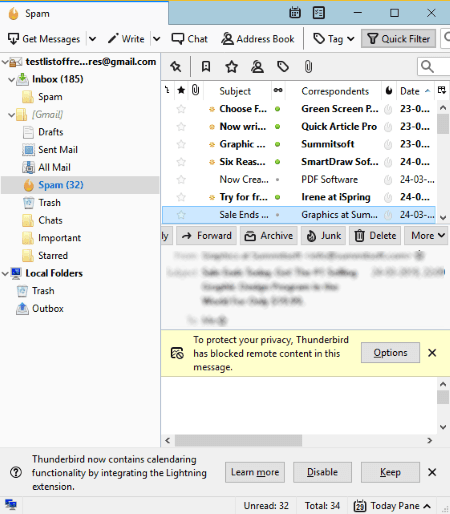
Task: Toggle junk status of PDF Software message
Action: click(388, 180)
